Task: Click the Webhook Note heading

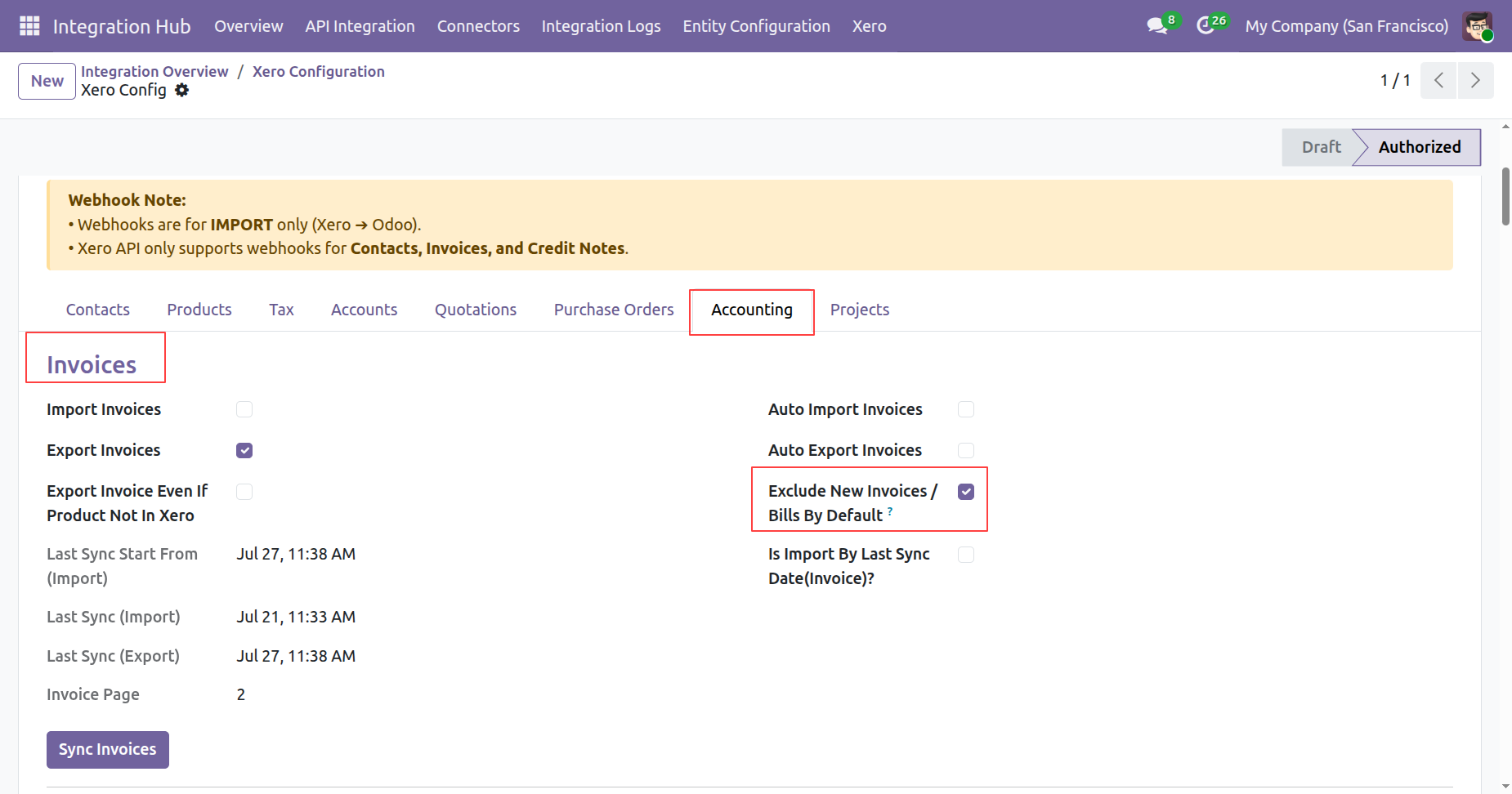Action: tap(127, 200)
